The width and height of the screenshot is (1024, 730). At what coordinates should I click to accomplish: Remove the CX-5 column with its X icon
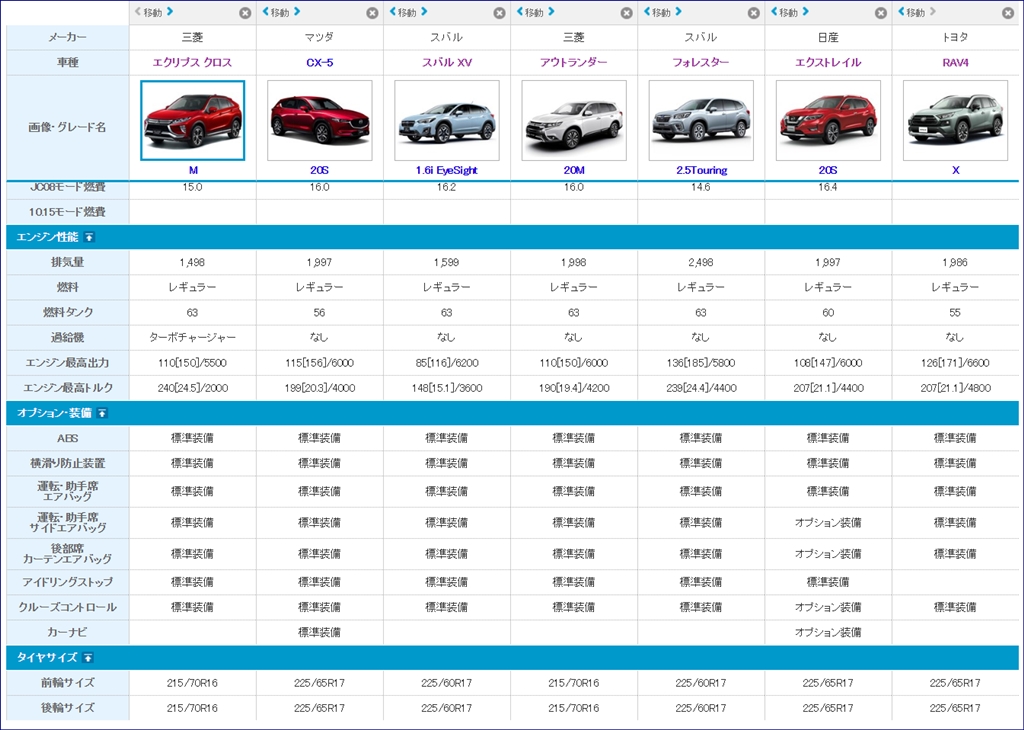coord(372,13)
